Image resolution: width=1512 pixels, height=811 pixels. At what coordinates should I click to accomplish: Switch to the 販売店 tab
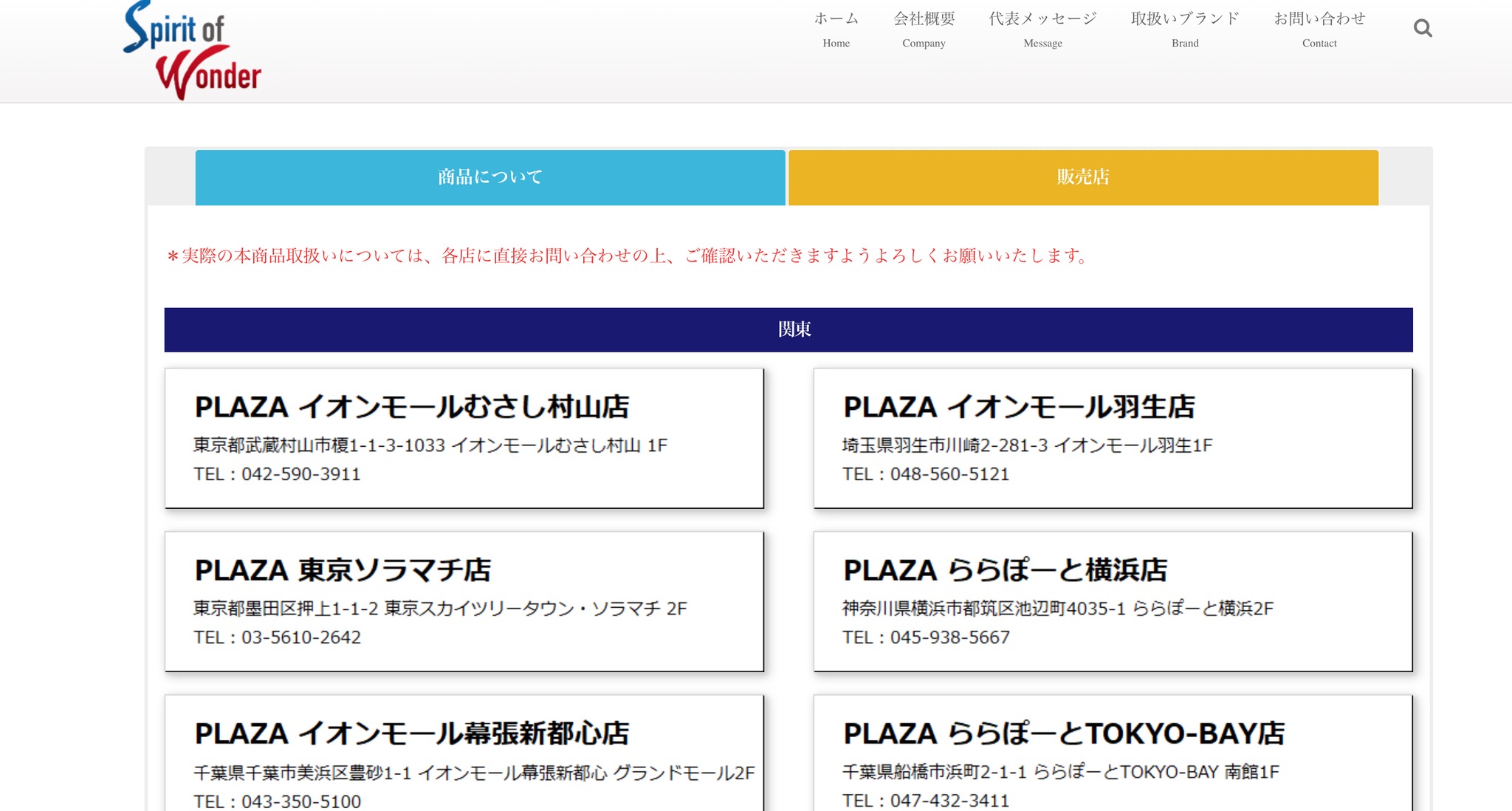click(x=1083, y=177)
